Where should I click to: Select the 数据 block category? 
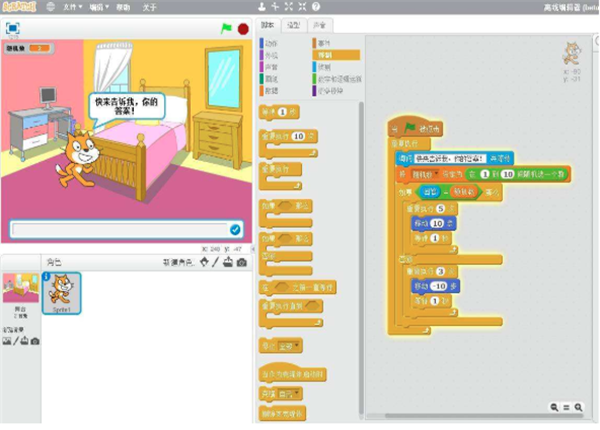pos(269,91)
